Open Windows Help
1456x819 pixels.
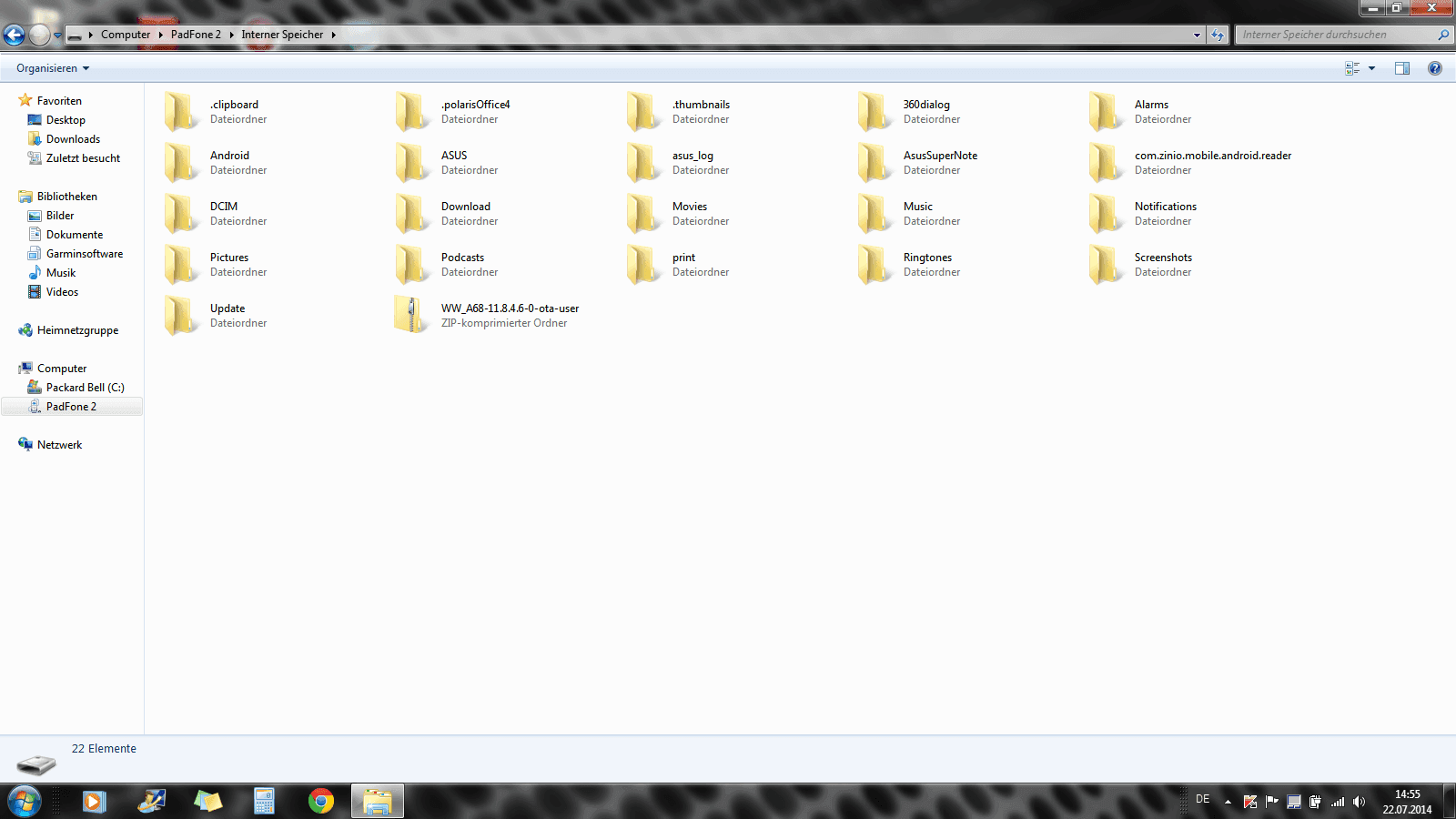1435,68
